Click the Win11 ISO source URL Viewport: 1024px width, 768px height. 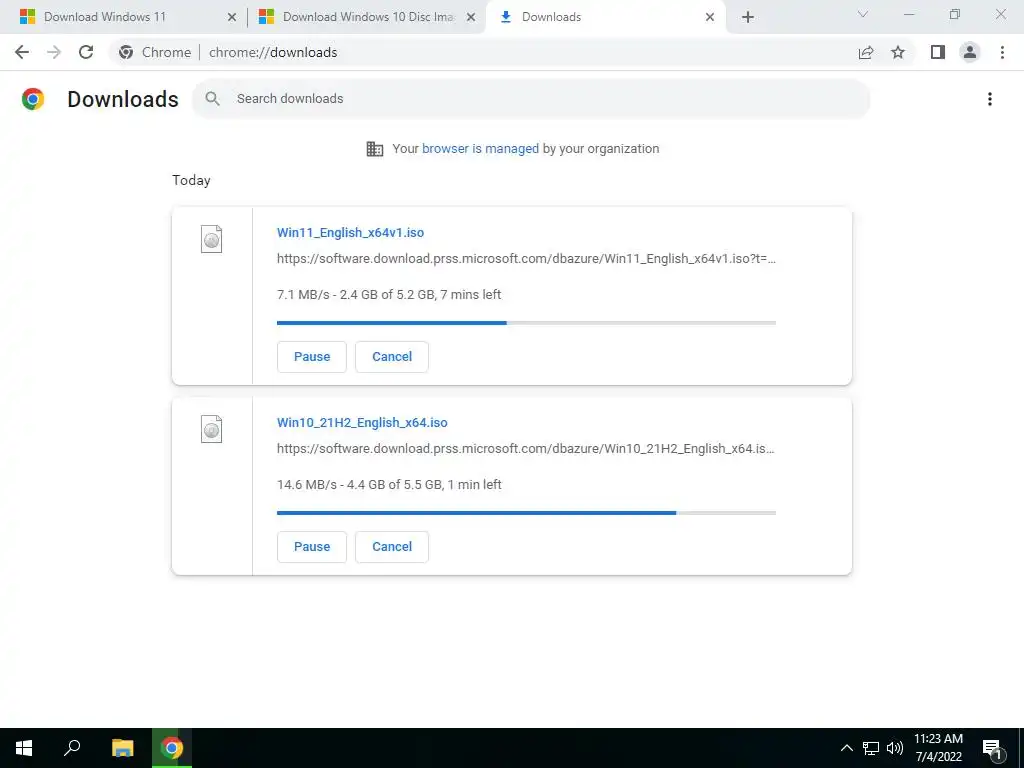(x=526, y=259)
